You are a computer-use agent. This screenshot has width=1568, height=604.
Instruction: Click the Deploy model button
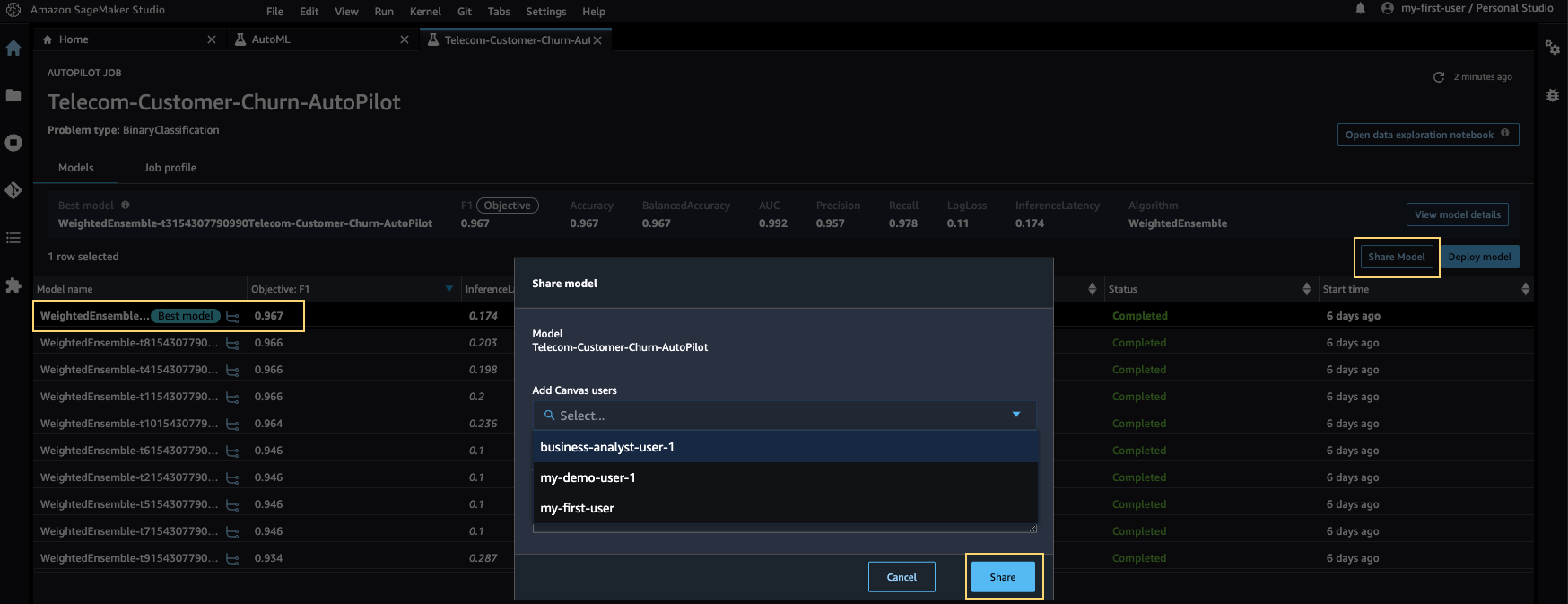click(x=1479, y=257)
